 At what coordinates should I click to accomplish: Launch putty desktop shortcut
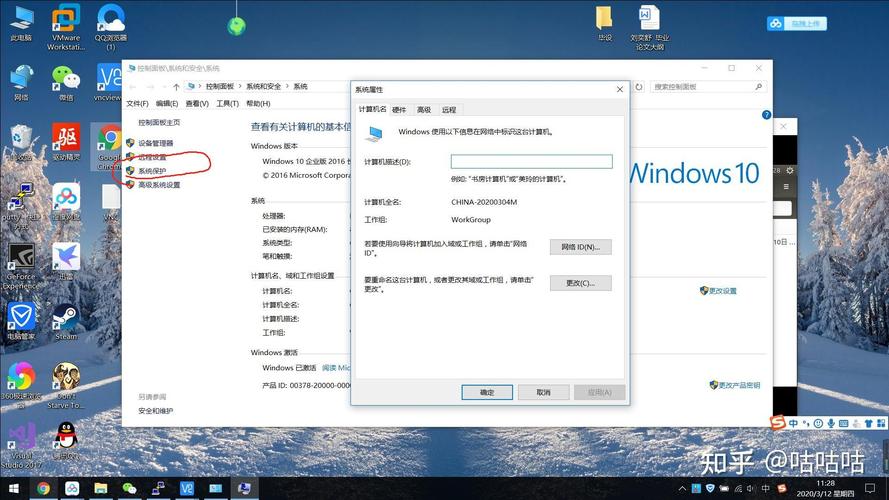tap(21, 206)
